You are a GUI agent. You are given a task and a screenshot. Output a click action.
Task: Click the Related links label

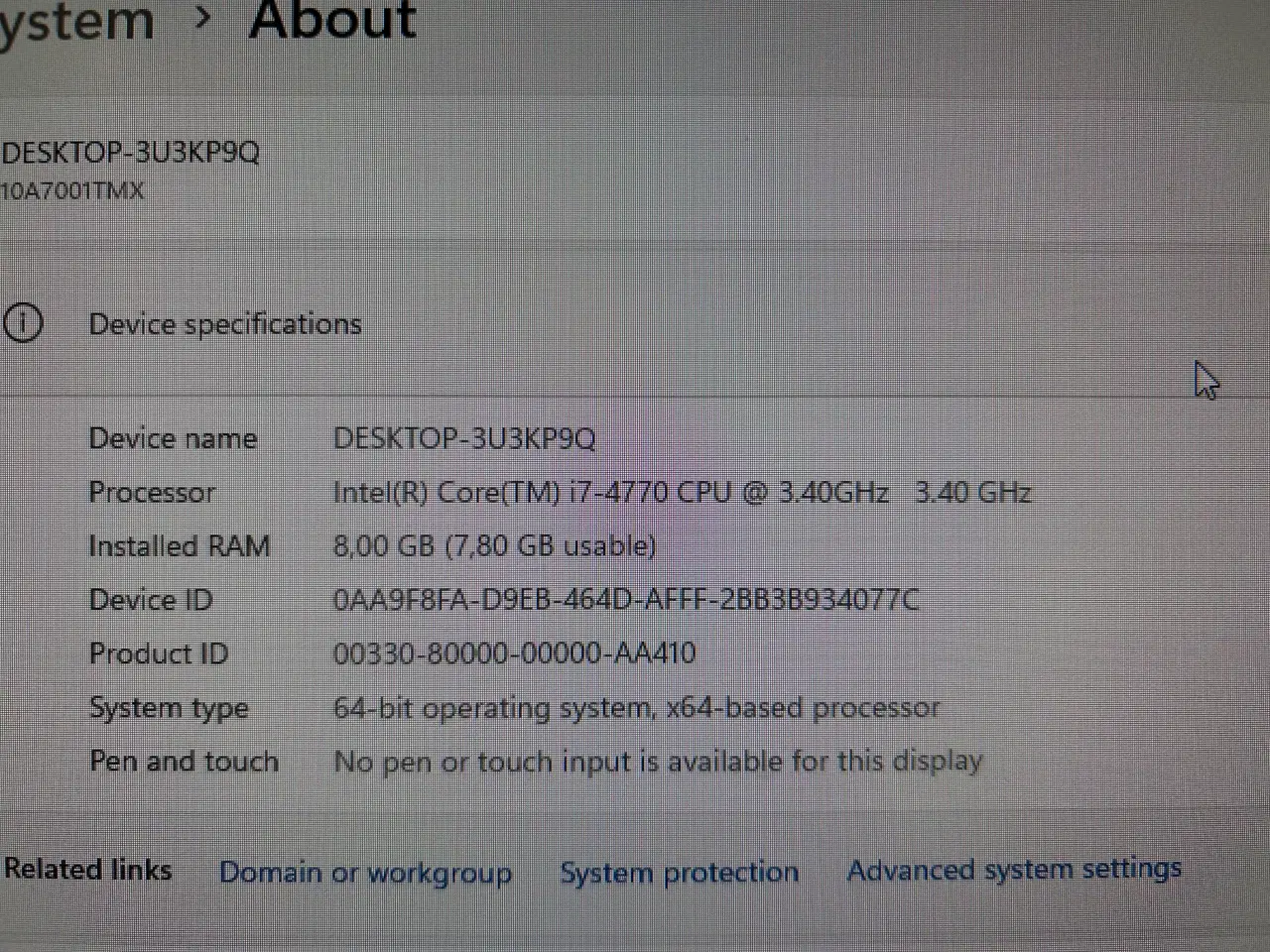click(x=87, y=870)
